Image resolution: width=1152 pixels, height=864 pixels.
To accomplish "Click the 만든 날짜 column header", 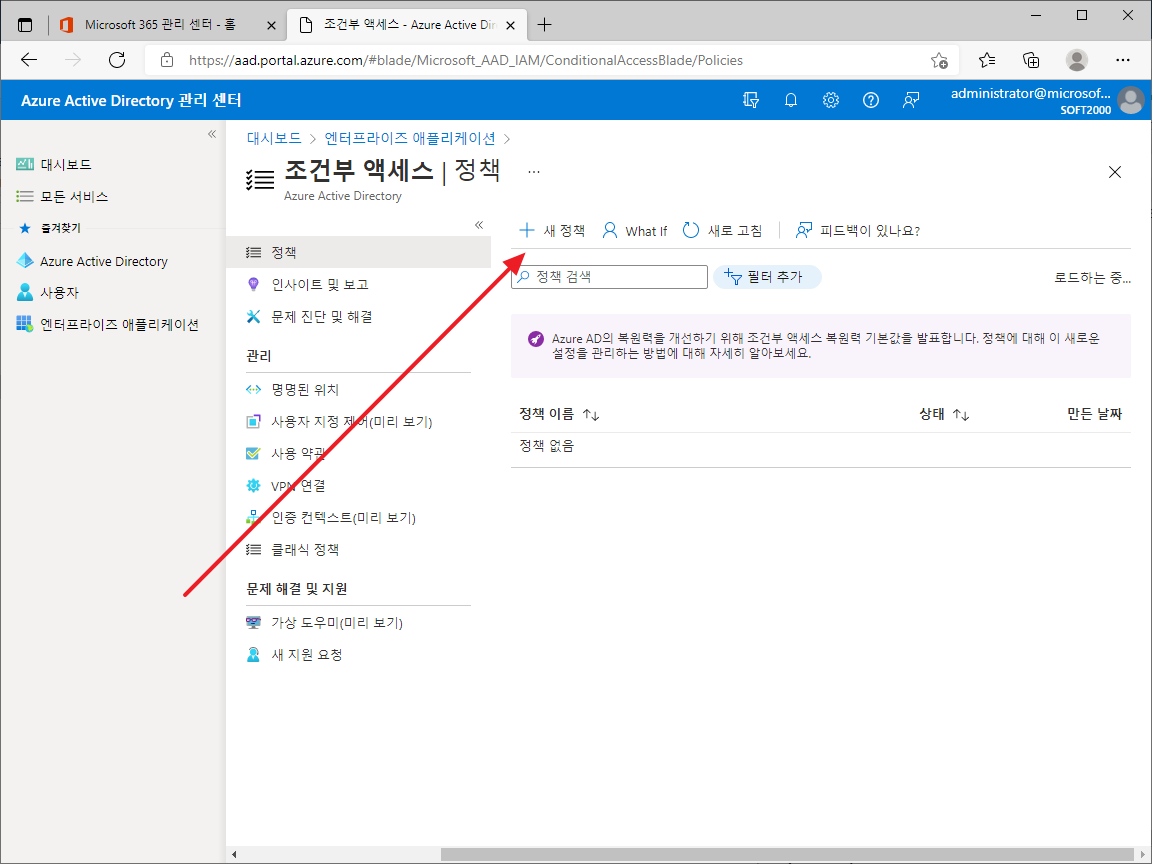I will [1094, 414].
